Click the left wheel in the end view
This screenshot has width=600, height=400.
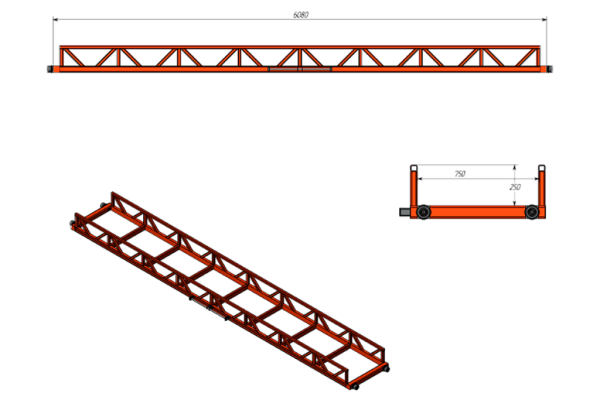pos(424,212)
